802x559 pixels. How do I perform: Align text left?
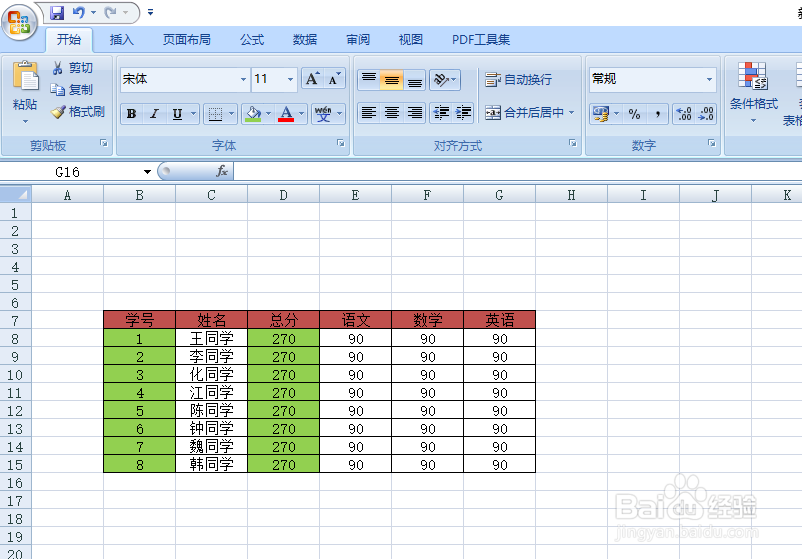[x=368, y=113]
